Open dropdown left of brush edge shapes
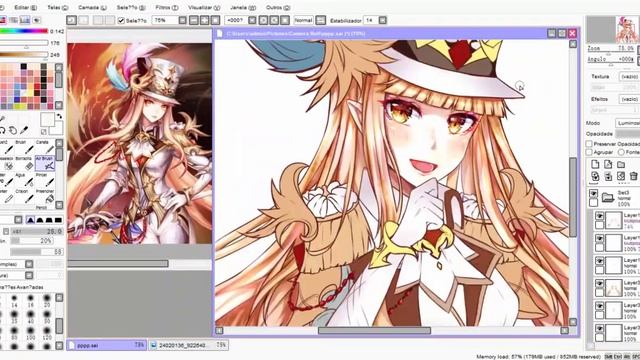640x360 pixels. point(18,220)
